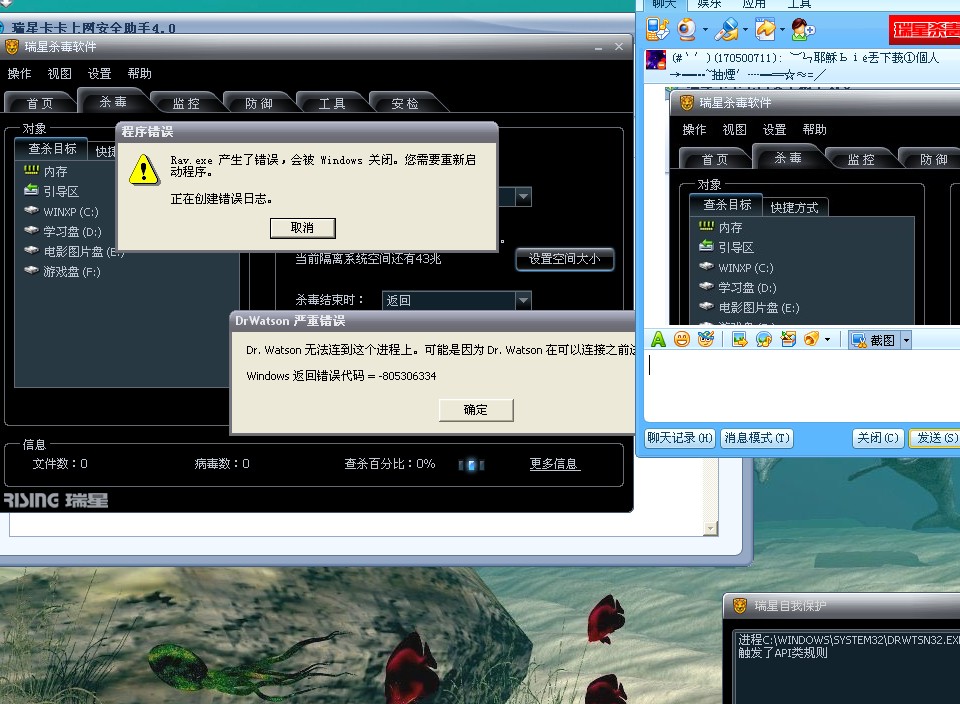Switch to the 首页 tab in main Rising window

(40, 103)
